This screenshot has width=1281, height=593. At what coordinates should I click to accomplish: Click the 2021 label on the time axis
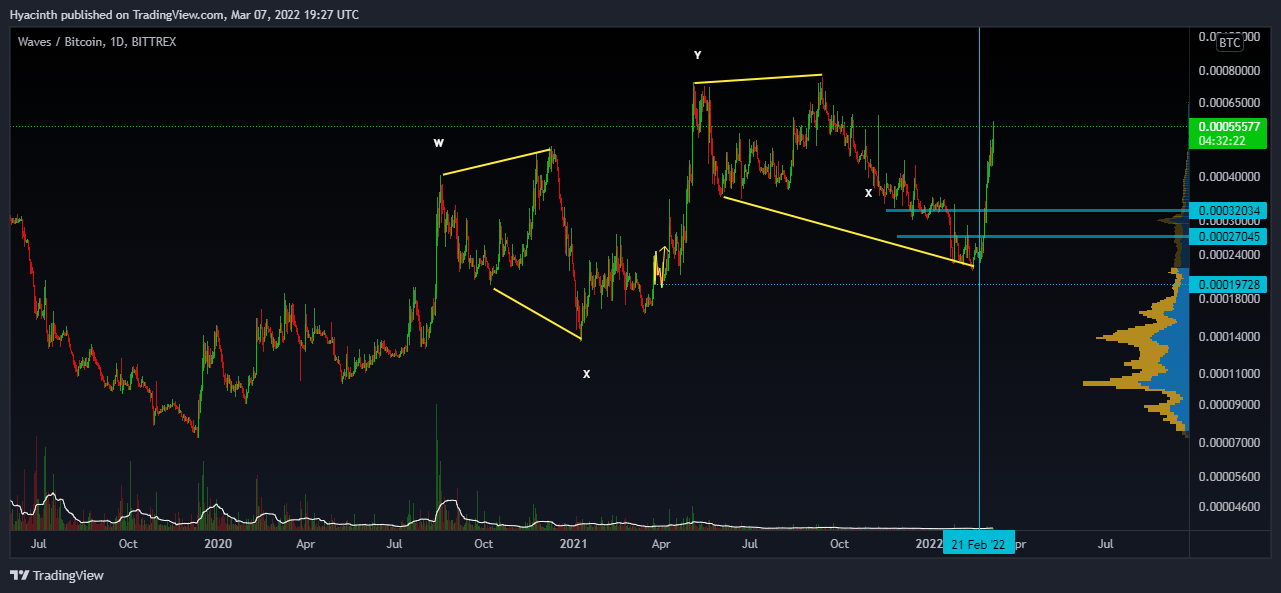pos(573,544)
